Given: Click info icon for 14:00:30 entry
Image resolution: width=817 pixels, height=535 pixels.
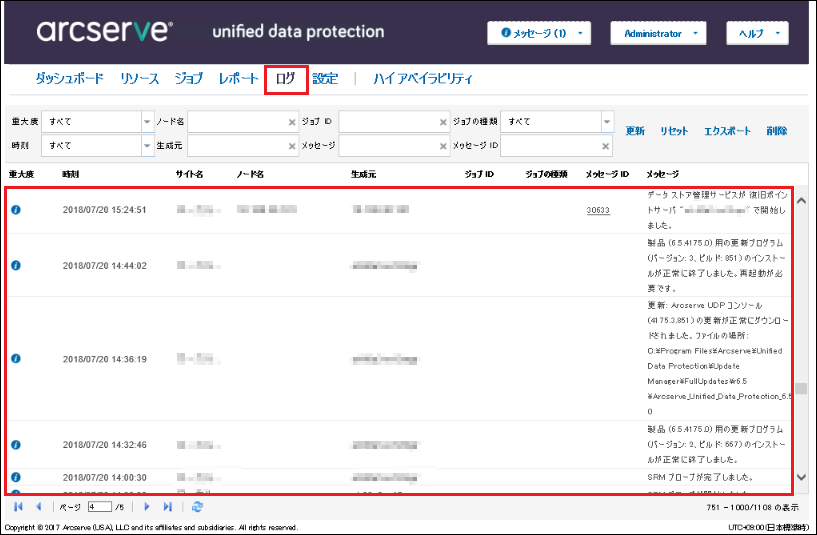Looking at the screenshot, I should click(16, 477).
